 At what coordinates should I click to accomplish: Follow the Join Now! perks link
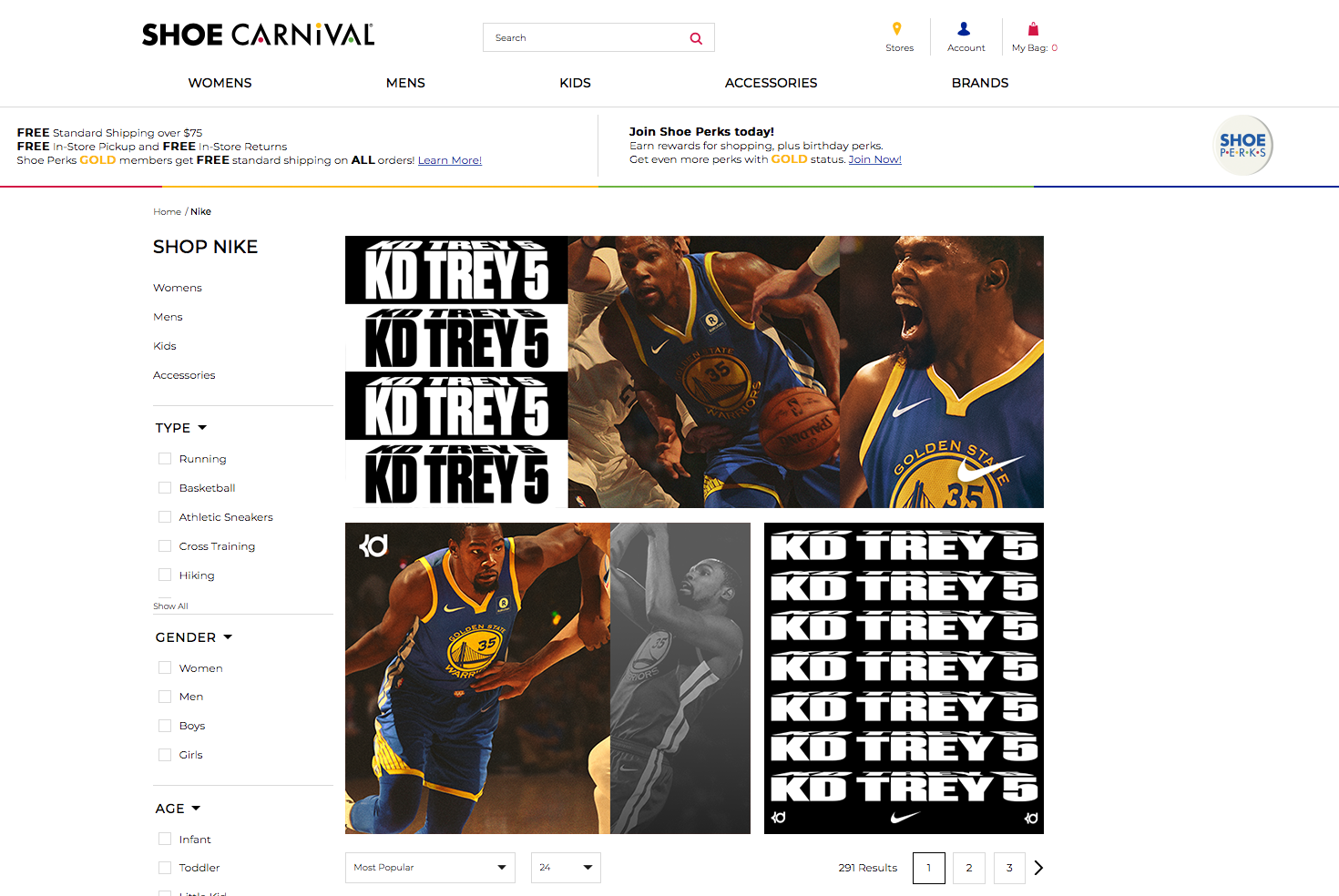point(874,159)
